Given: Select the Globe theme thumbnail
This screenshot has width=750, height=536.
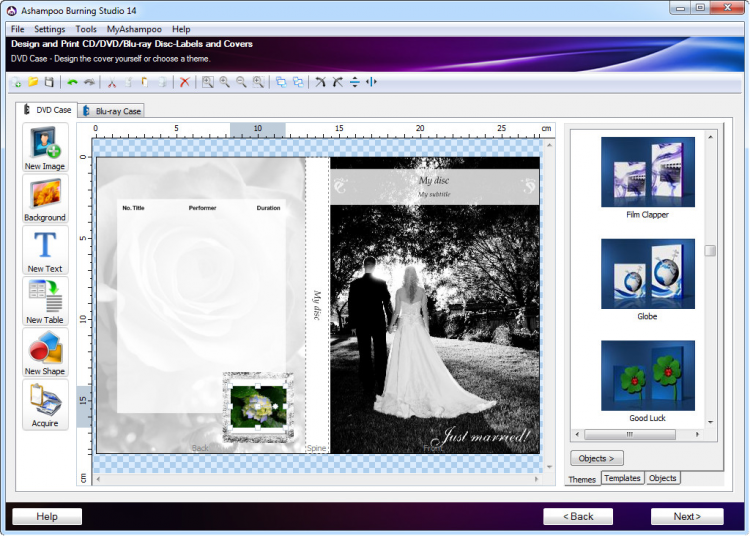Looking at the screenshot, I should click(x=647, y=273).
